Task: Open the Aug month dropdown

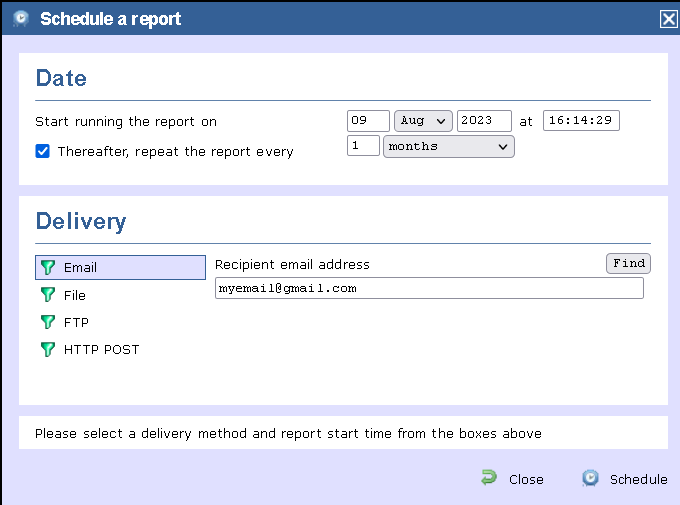Action: (423, 121)
